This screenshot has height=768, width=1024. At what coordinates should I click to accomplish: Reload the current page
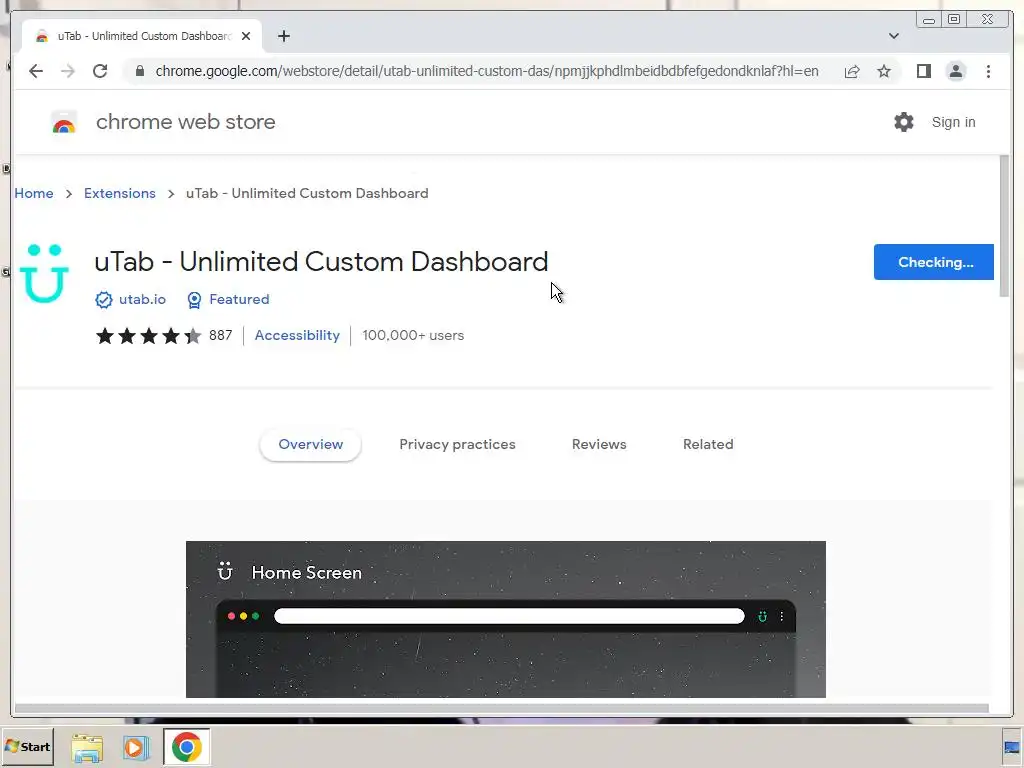pyautogui.click(x=100, y=71)
